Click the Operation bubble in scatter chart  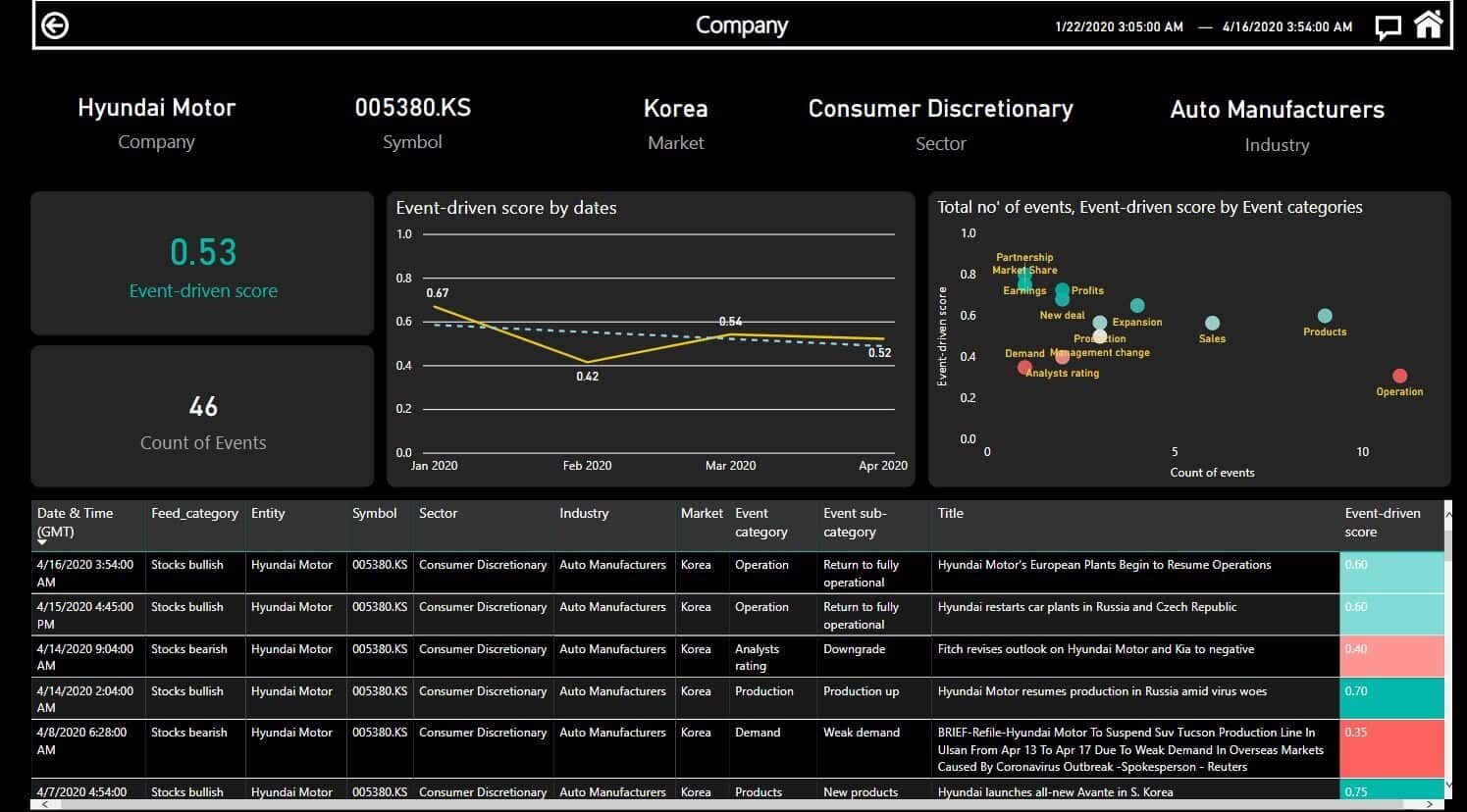point(1399,376)
